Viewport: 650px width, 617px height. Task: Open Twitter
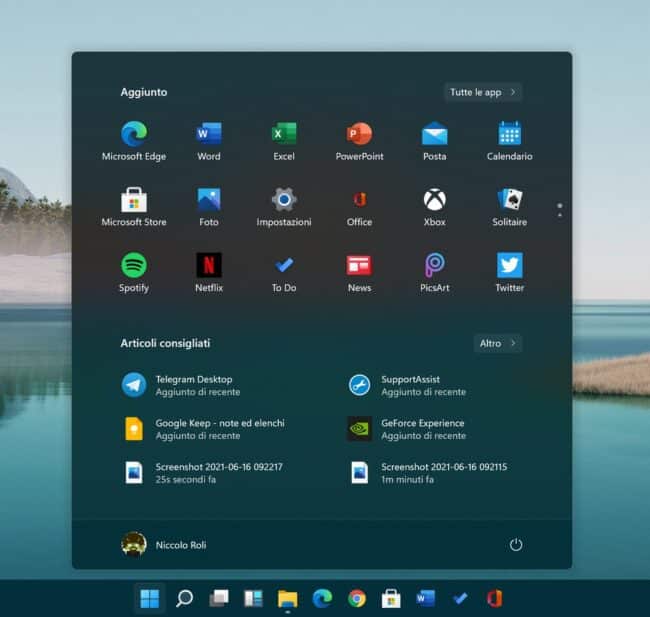(509, 272)
